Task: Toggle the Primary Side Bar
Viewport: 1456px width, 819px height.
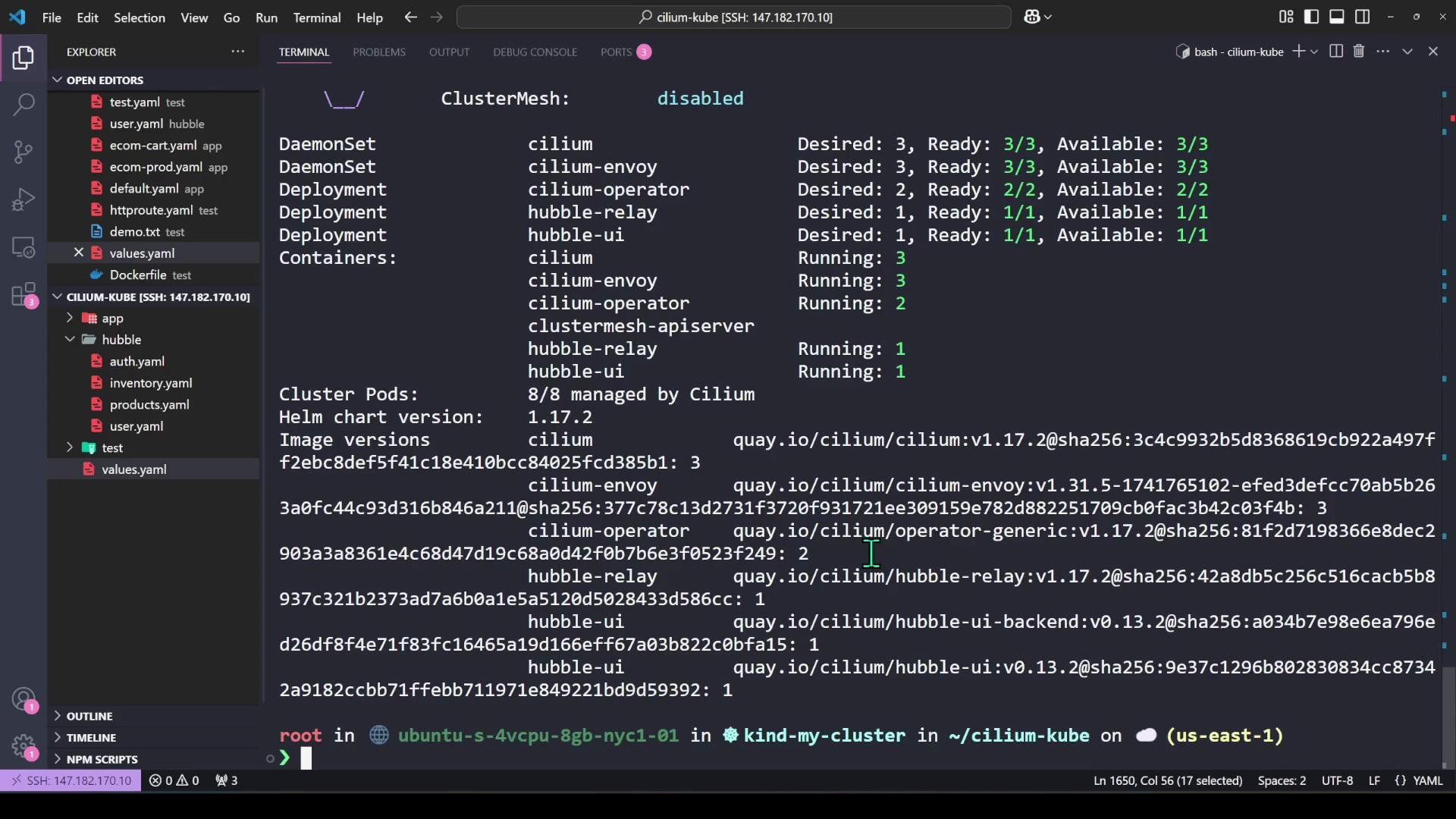Action: point(1311,17)
